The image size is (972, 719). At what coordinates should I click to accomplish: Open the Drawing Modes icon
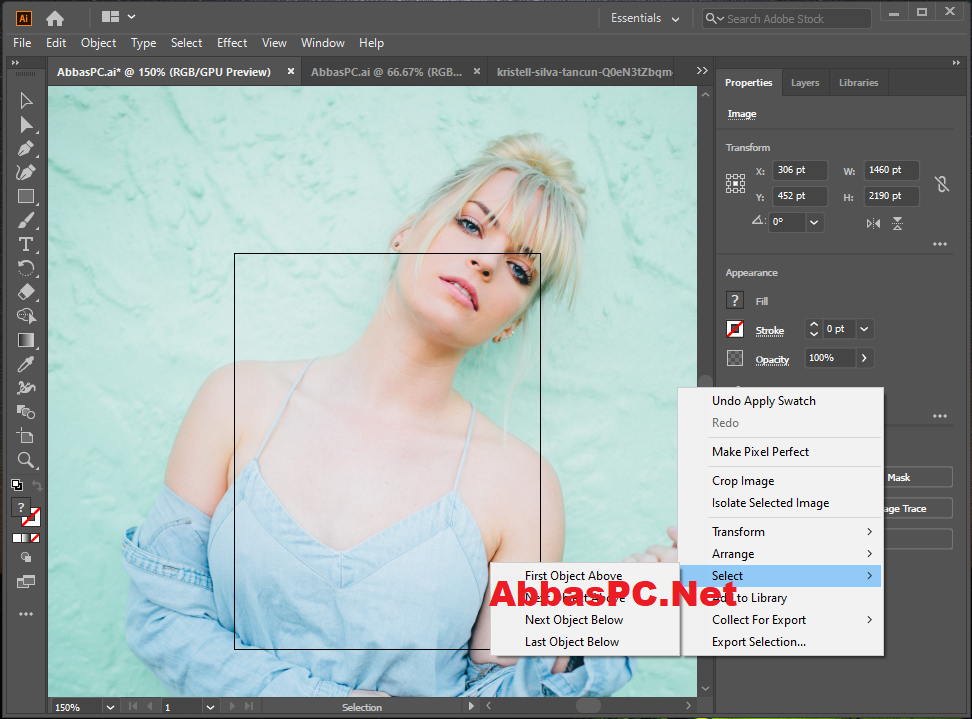tap(25, 557)
